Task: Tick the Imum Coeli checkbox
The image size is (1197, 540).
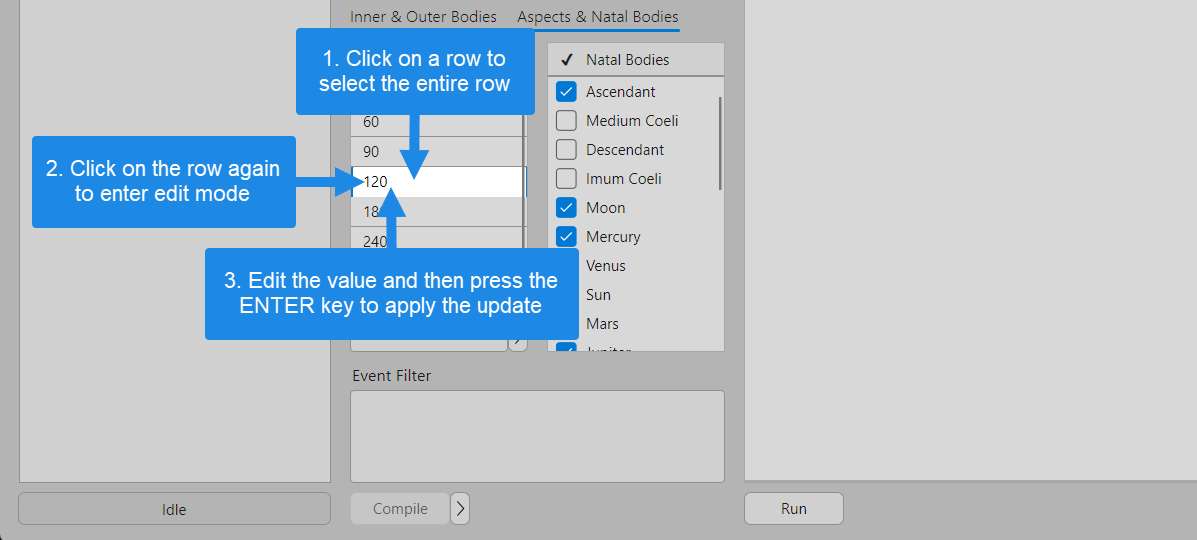Action: click(566, 179)
